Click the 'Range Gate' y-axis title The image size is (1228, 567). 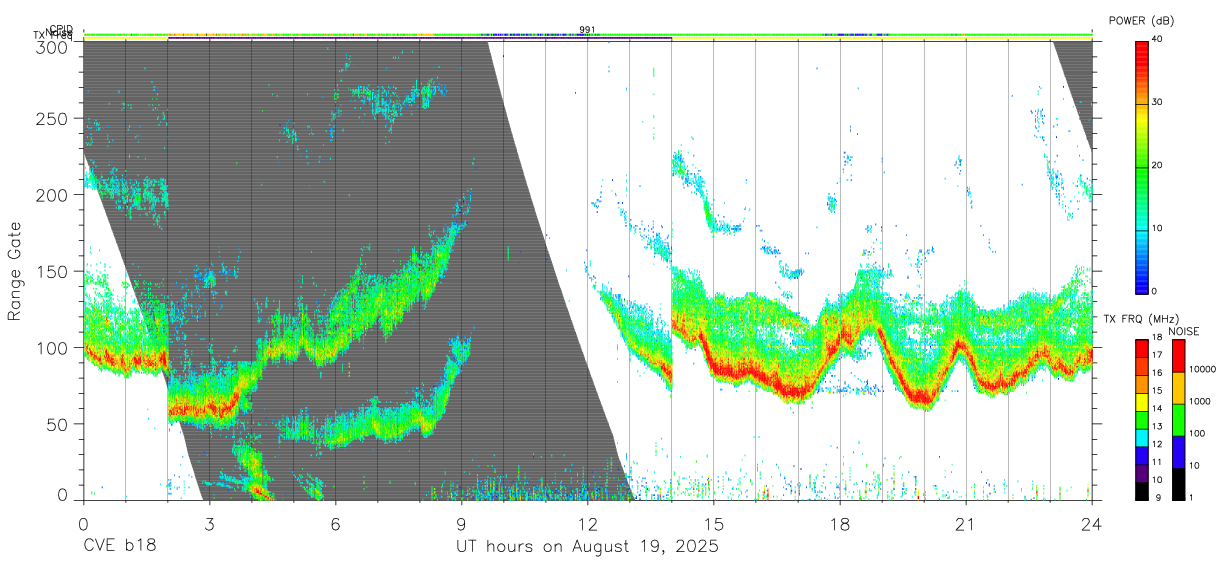pyautogui.click(x=15, y=271)
